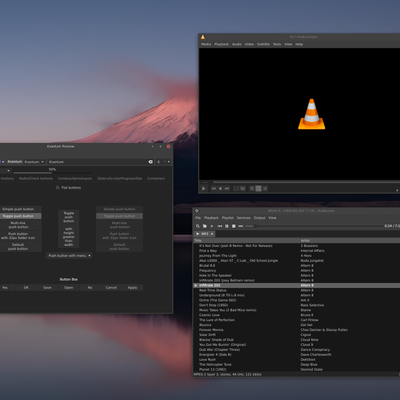Open the Sliders/Scrolls/Progress/Dial tab
Screen dimensions: 400x400
point(120,178)
